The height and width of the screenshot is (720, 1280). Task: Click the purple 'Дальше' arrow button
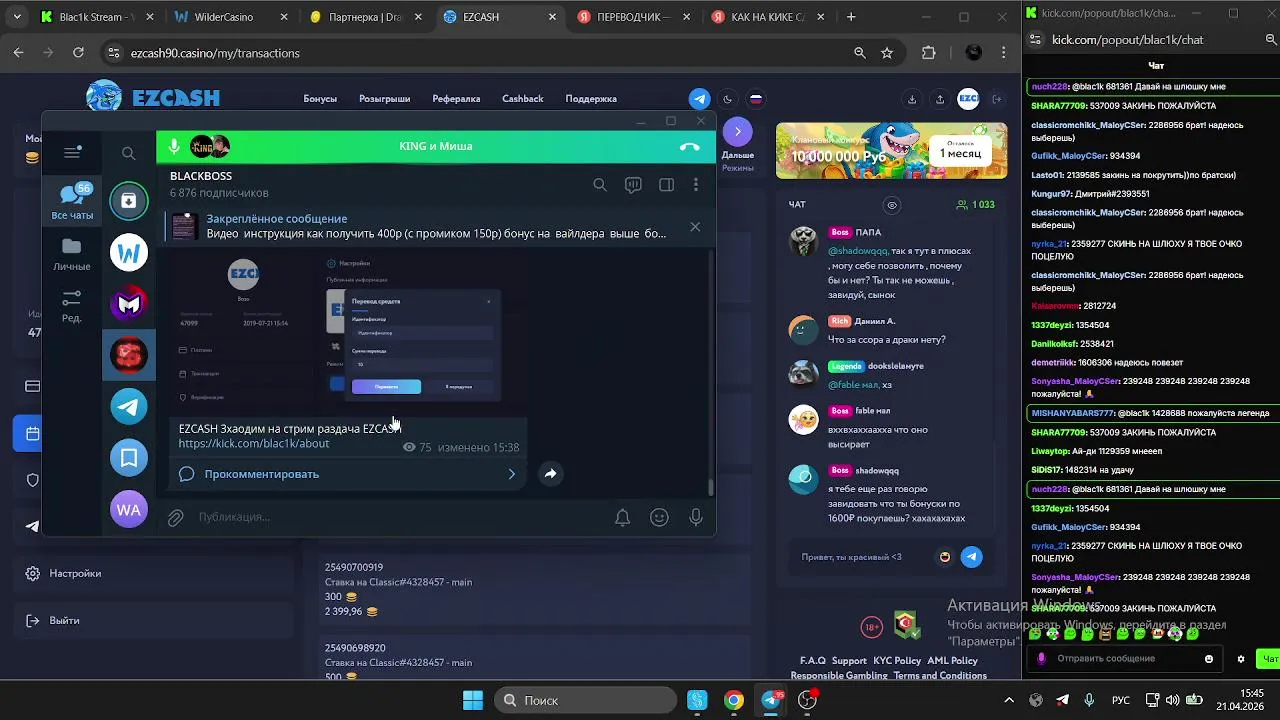pos(737,132)
